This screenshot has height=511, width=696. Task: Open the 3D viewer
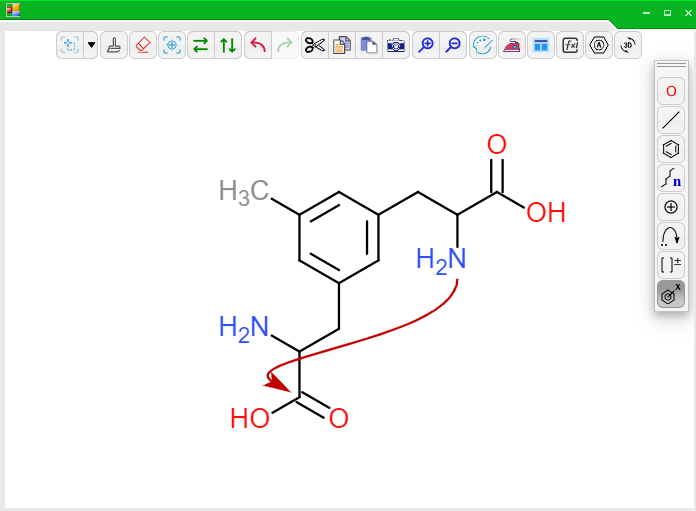pyautogui.click(x=628, y=45)
